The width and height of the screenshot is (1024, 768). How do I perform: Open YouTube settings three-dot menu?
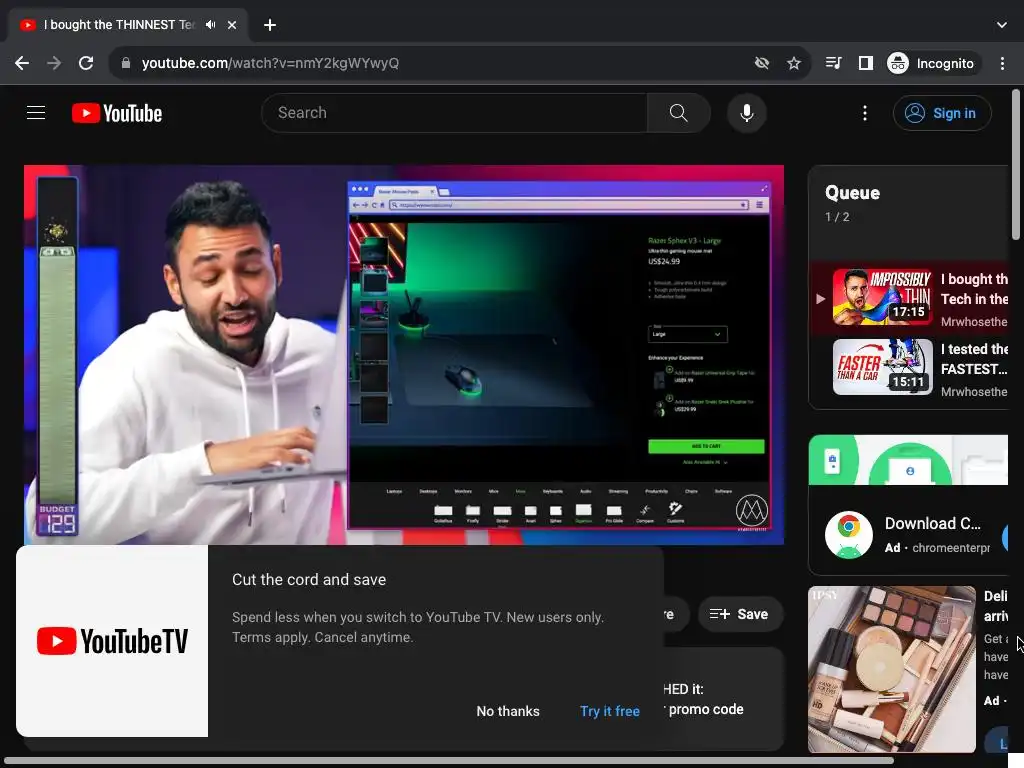pos(865,113)
